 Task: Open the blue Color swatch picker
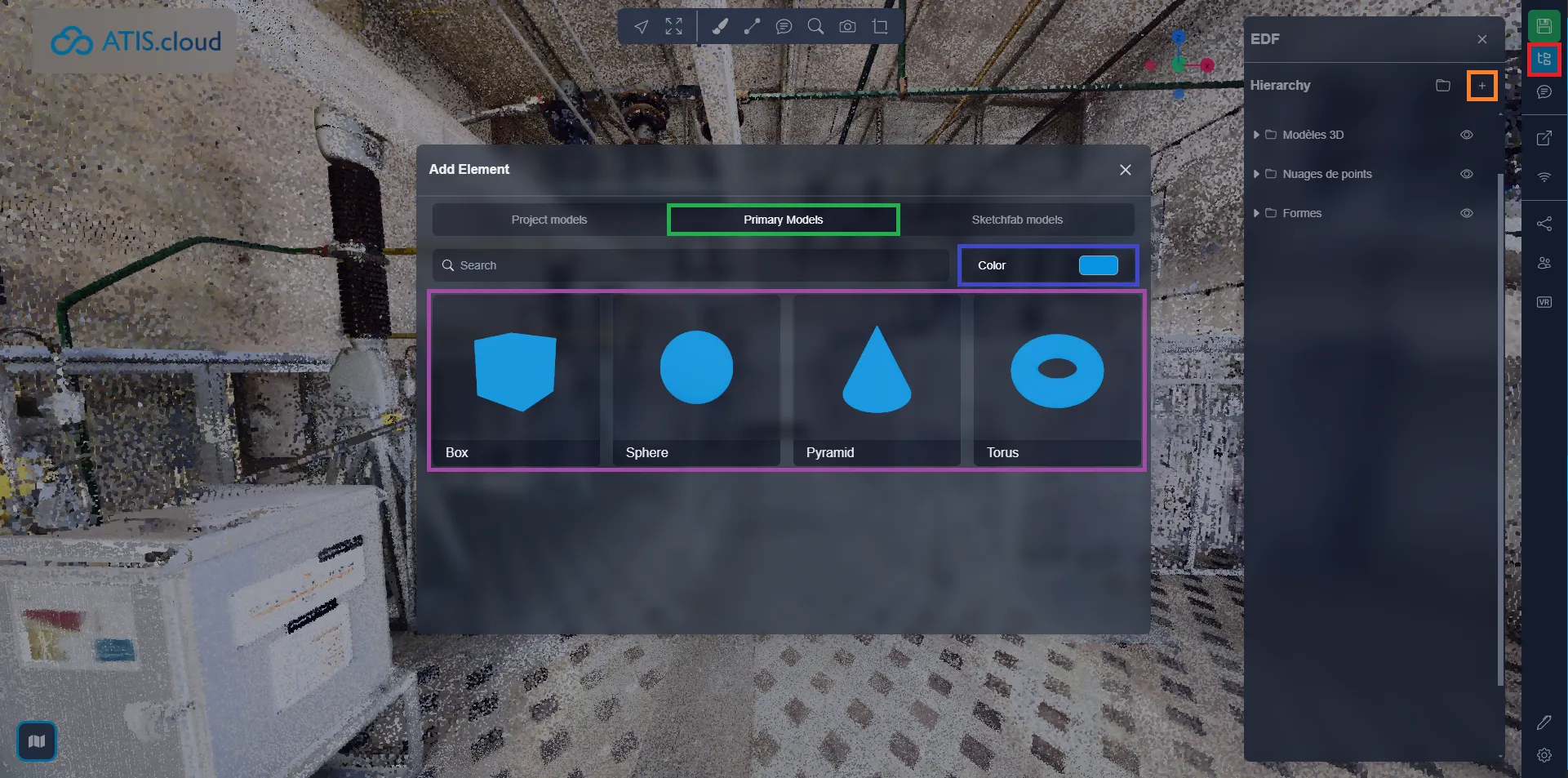tap(1099, 265)
